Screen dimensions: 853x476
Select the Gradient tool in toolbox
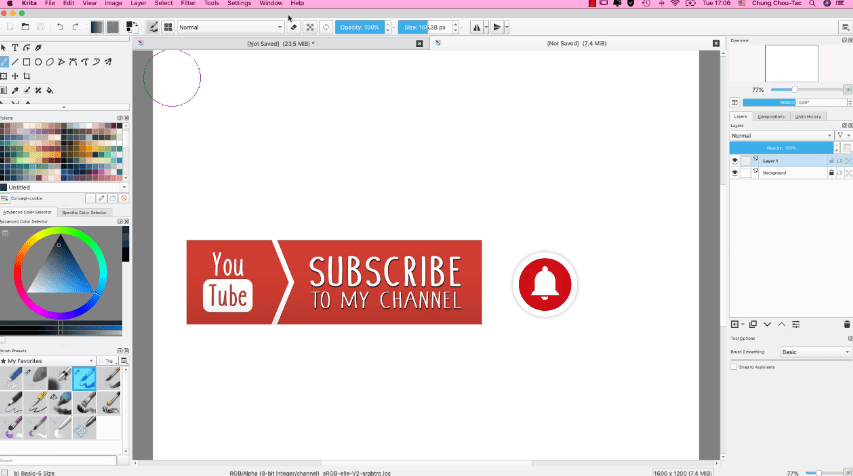pyautogui.click(x=4, y=90)
